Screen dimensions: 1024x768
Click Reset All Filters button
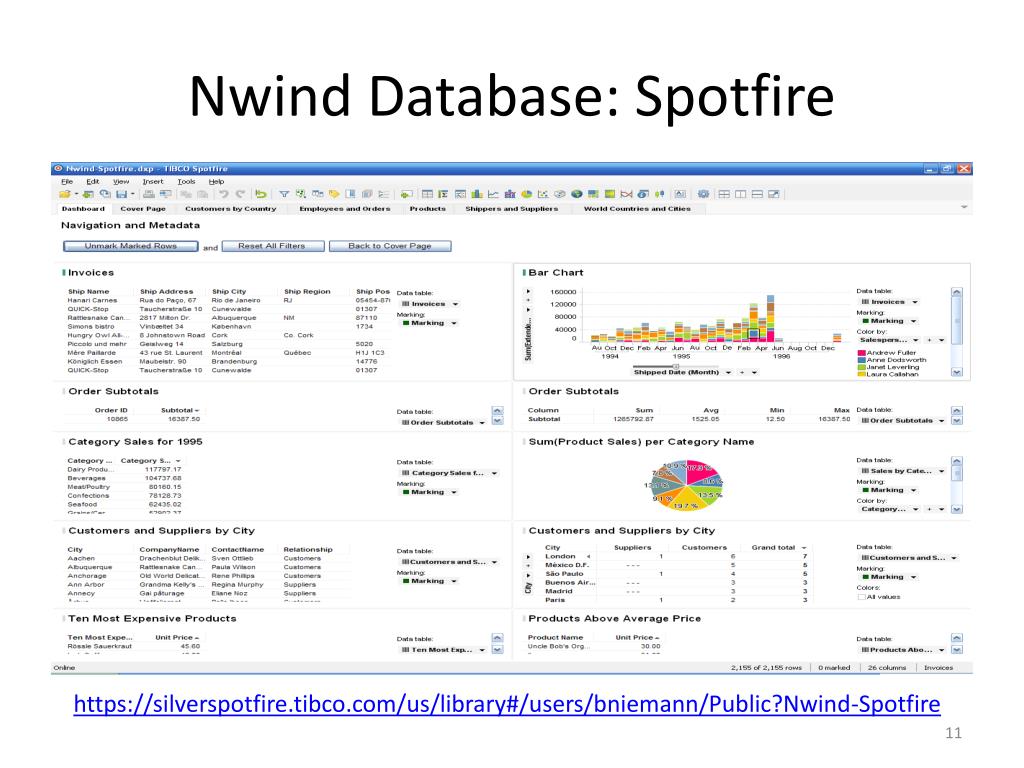pos(272,246)
